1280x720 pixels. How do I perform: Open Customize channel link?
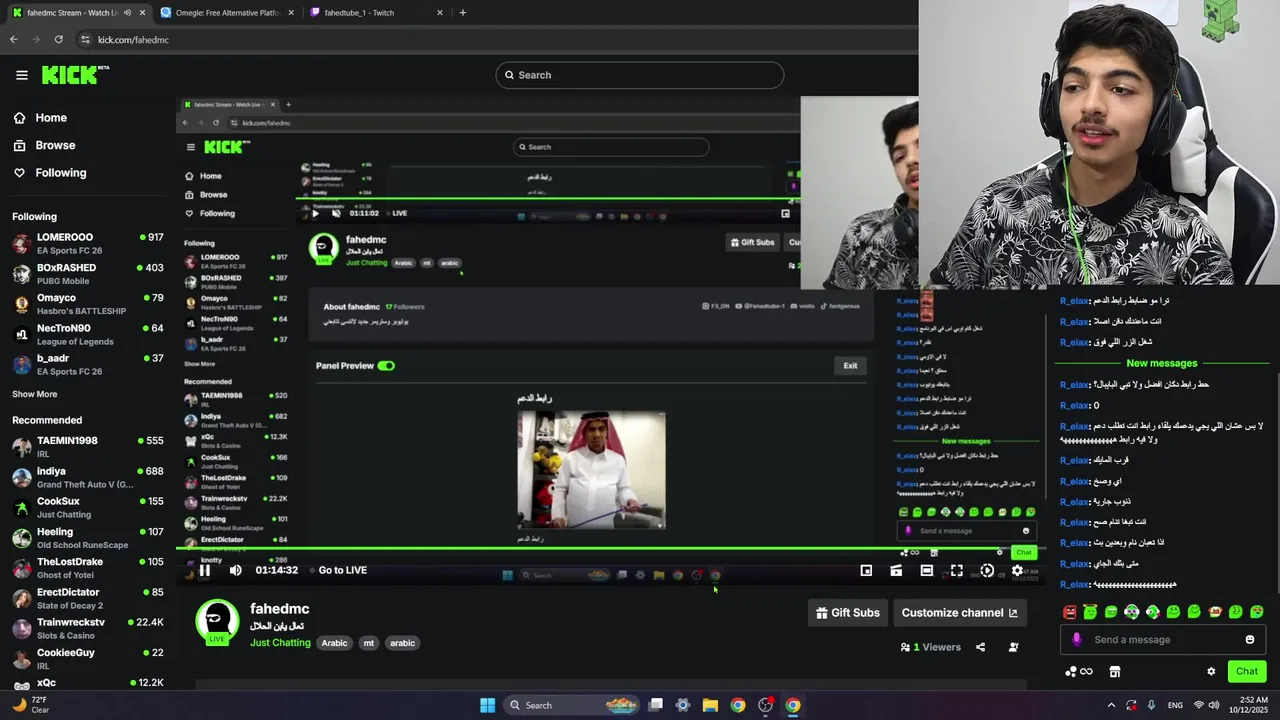pos(959,613)
